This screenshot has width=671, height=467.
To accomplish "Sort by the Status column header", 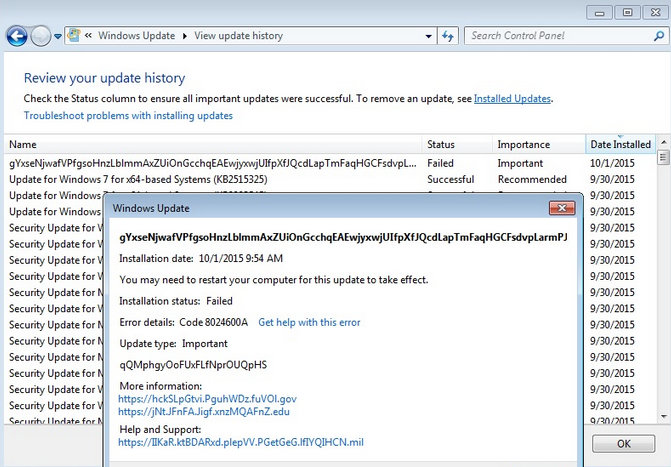I will click(x=457, y=144).
